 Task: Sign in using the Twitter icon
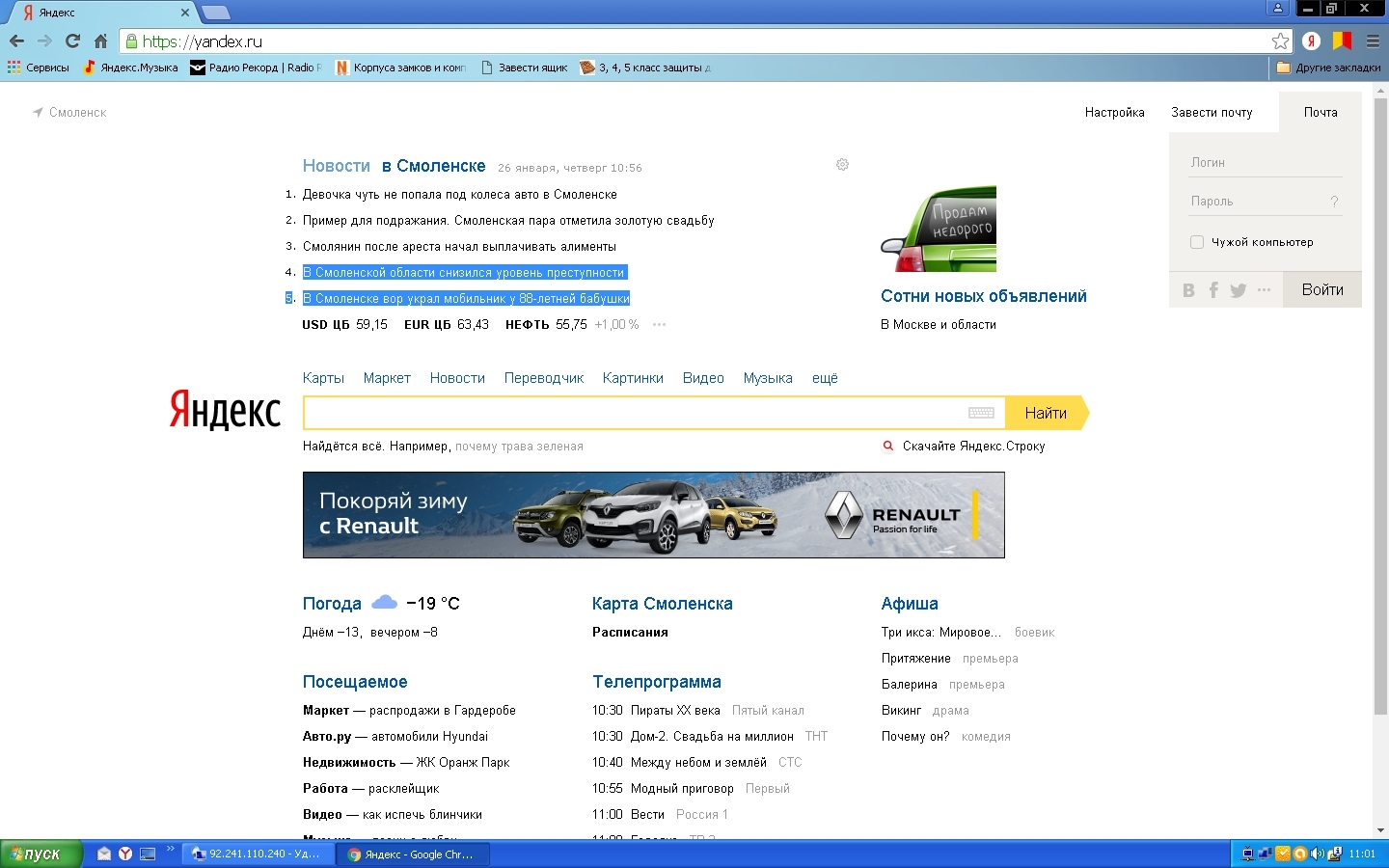pos(1239,290)
